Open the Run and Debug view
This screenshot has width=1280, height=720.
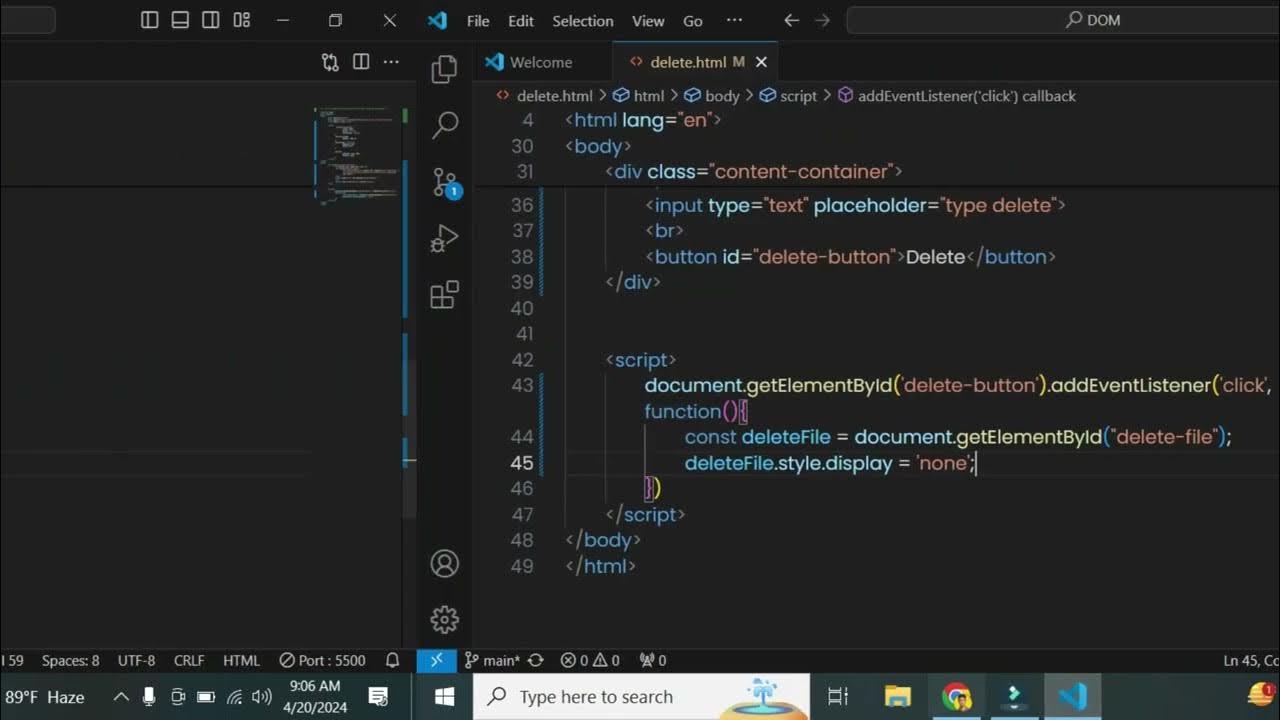444,239
